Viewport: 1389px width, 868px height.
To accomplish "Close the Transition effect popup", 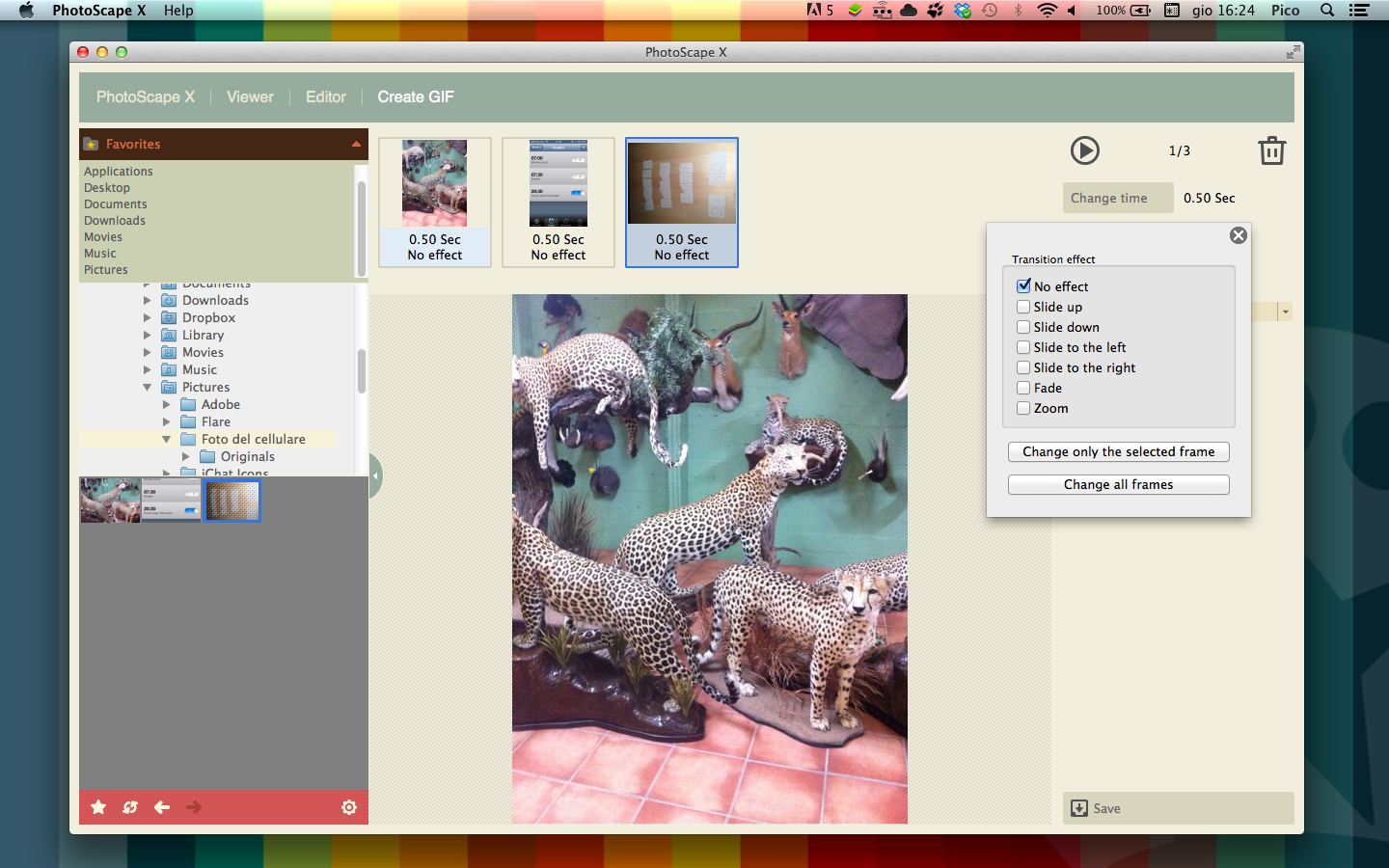I will pos(1239,235).
